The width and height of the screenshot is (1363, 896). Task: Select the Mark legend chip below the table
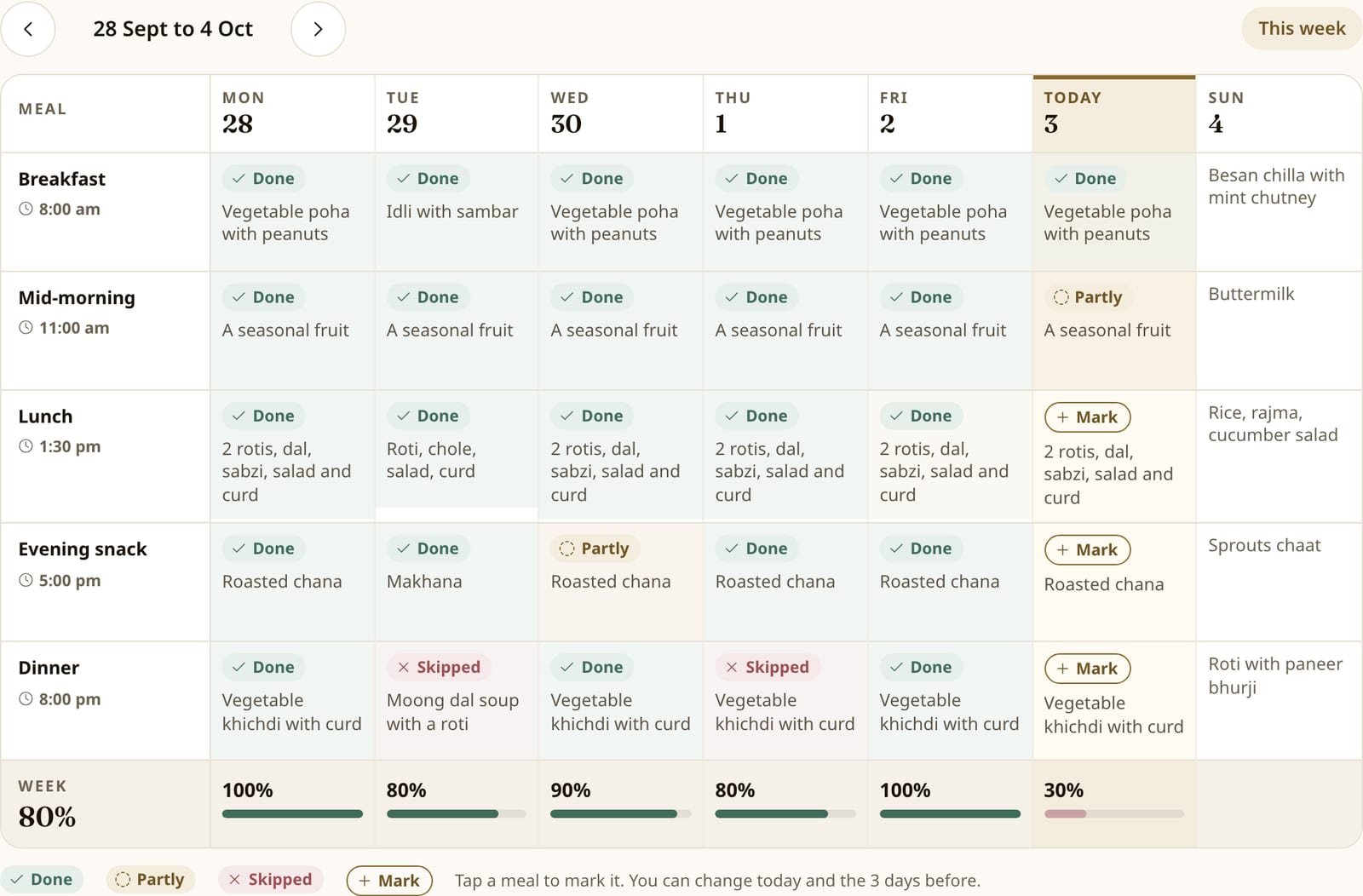pos(389,881)
